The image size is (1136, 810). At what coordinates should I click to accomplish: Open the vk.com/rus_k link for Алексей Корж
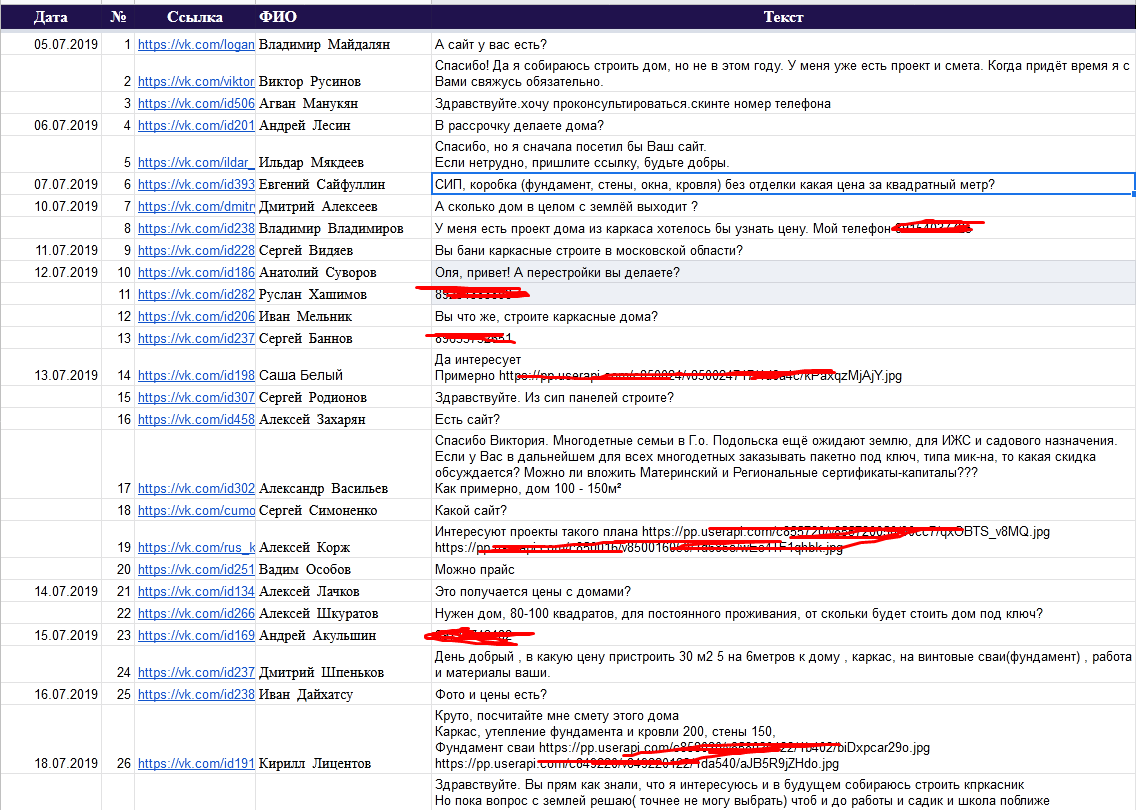pyautogui.click(x=196, y=547)
